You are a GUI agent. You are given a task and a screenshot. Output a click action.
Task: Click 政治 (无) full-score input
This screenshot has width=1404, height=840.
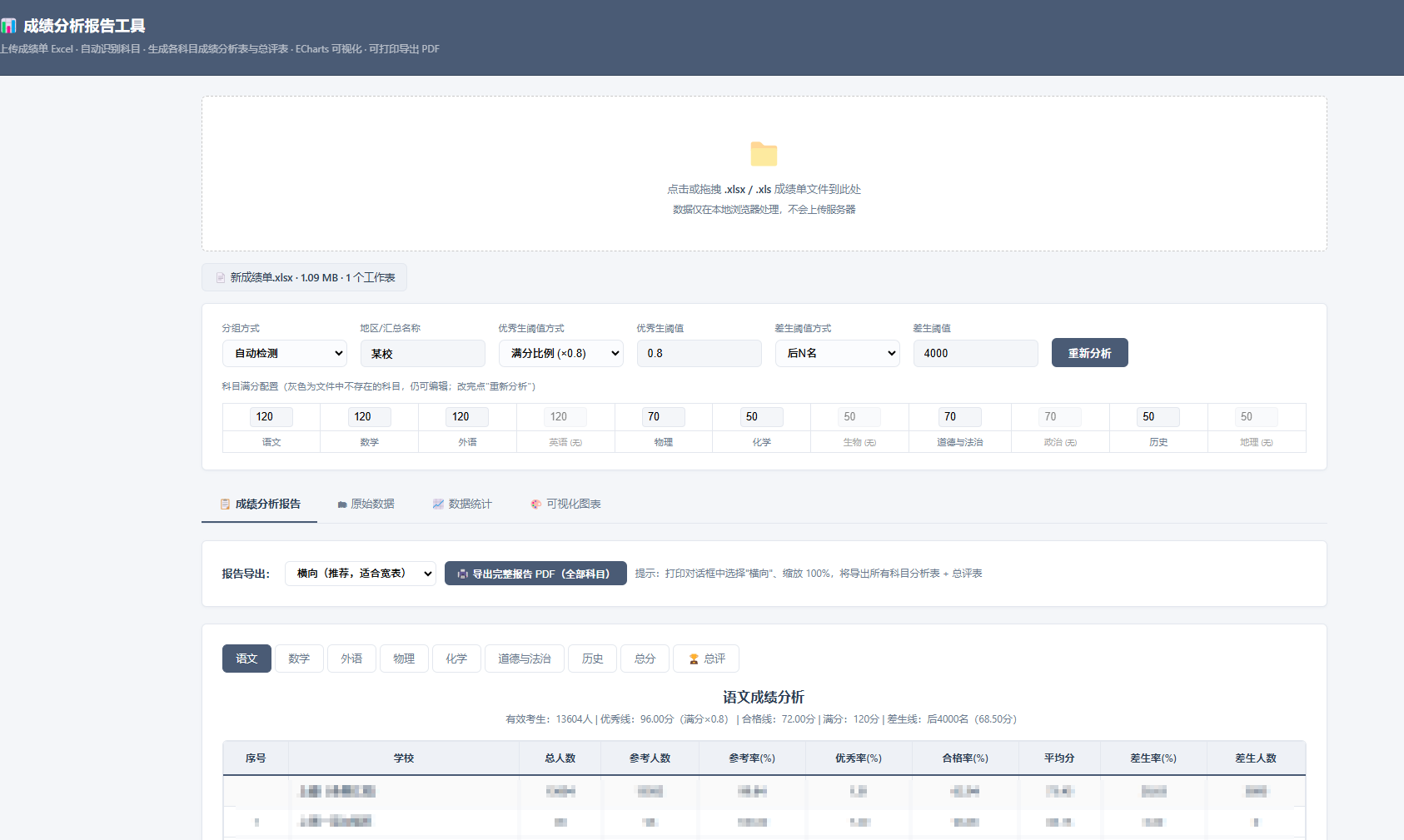point(1060,416)
